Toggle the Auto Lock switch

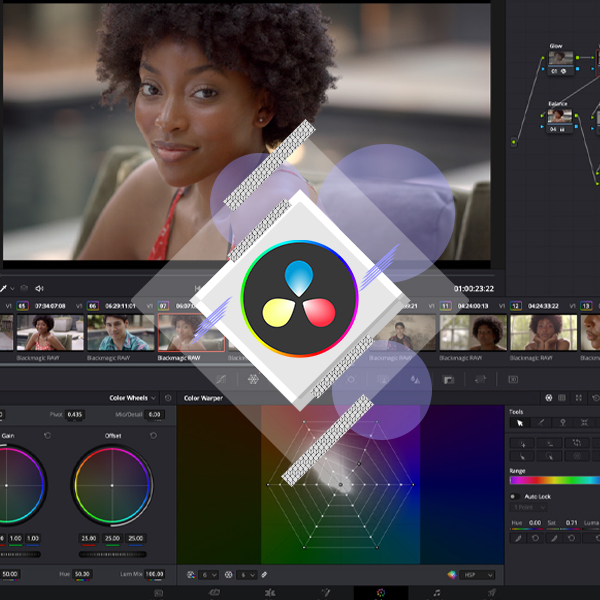514,496
